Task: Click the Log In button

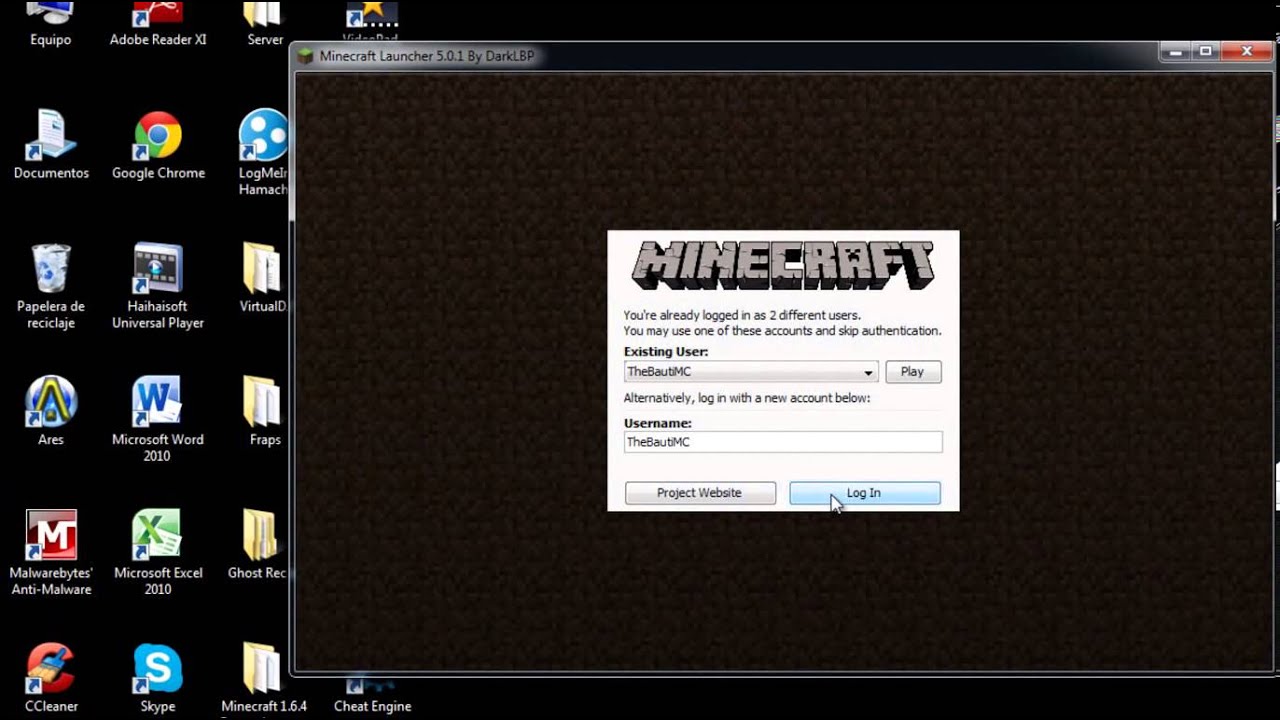Action: 865,493
